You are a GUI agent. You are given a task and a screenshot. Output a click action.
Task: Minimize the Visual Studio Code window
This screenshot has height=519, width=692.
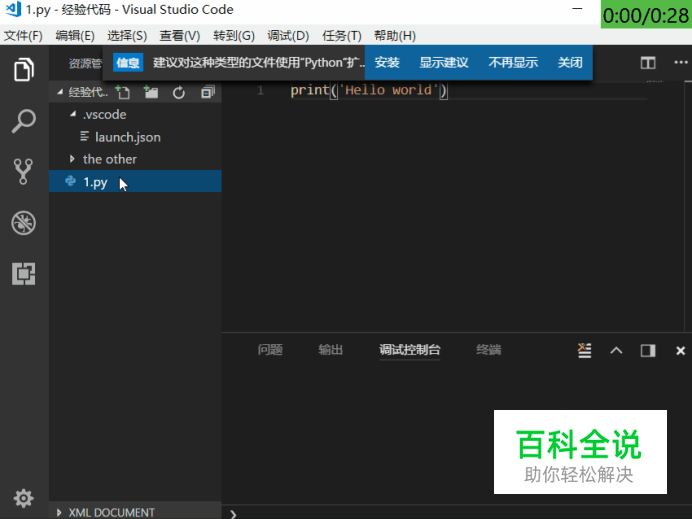click(577, 9)
